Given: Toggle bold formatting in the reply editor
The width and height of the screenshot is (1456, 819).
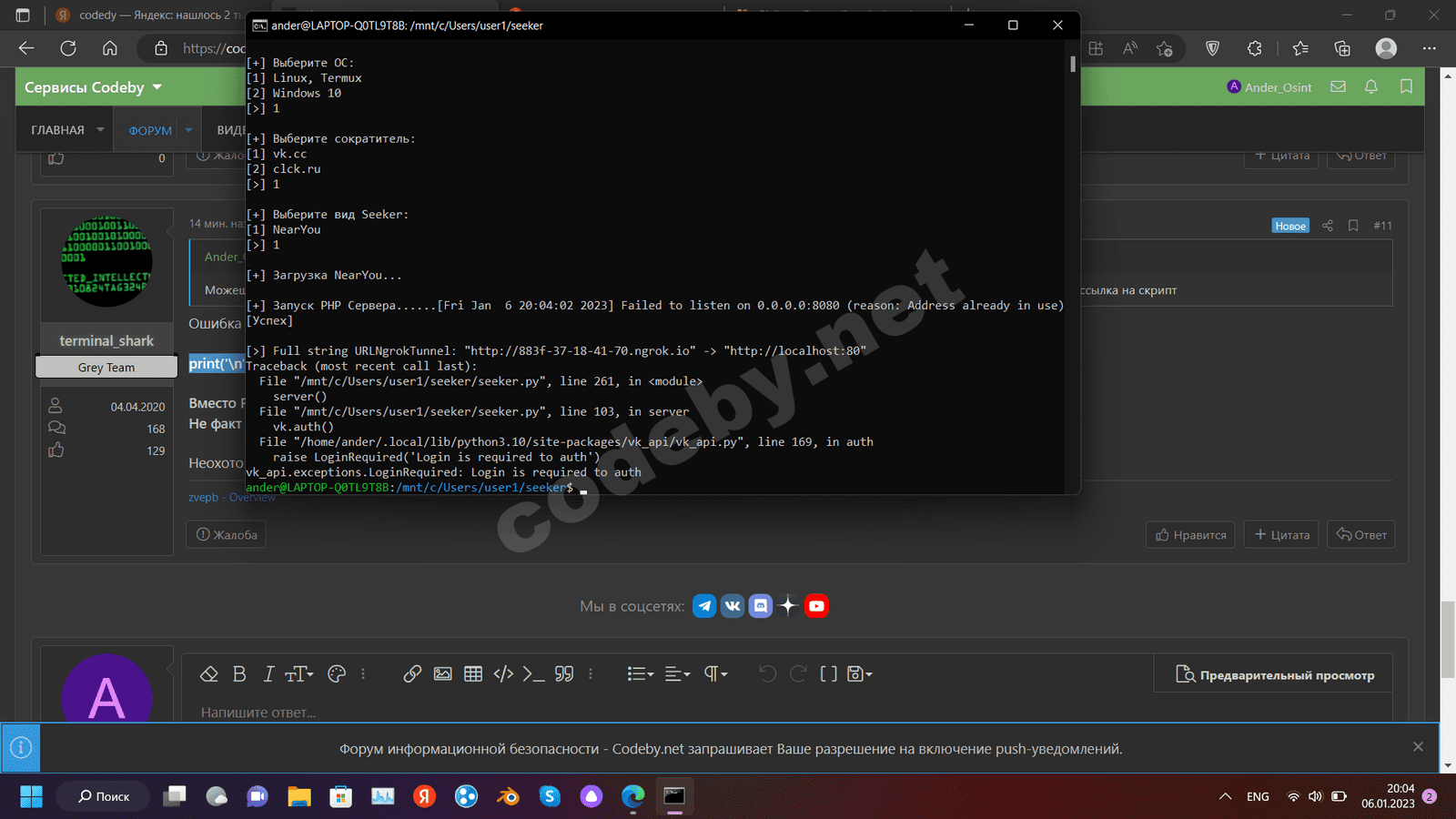Looking at the screenshot, I should click(239, 674).
